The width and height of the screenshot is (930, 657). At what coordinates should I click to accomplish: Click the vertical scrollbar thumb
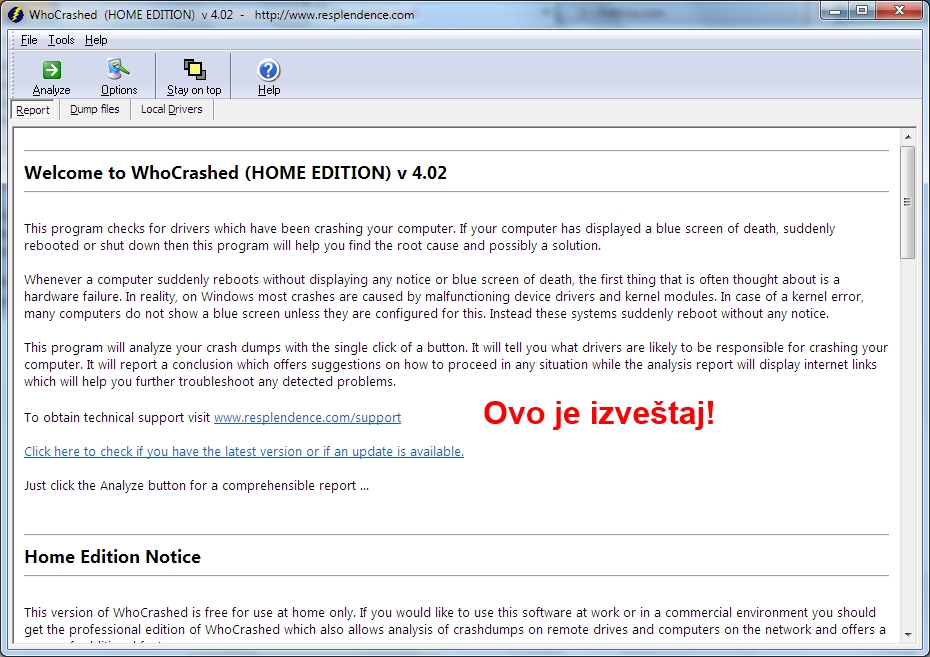click(907, 202)
